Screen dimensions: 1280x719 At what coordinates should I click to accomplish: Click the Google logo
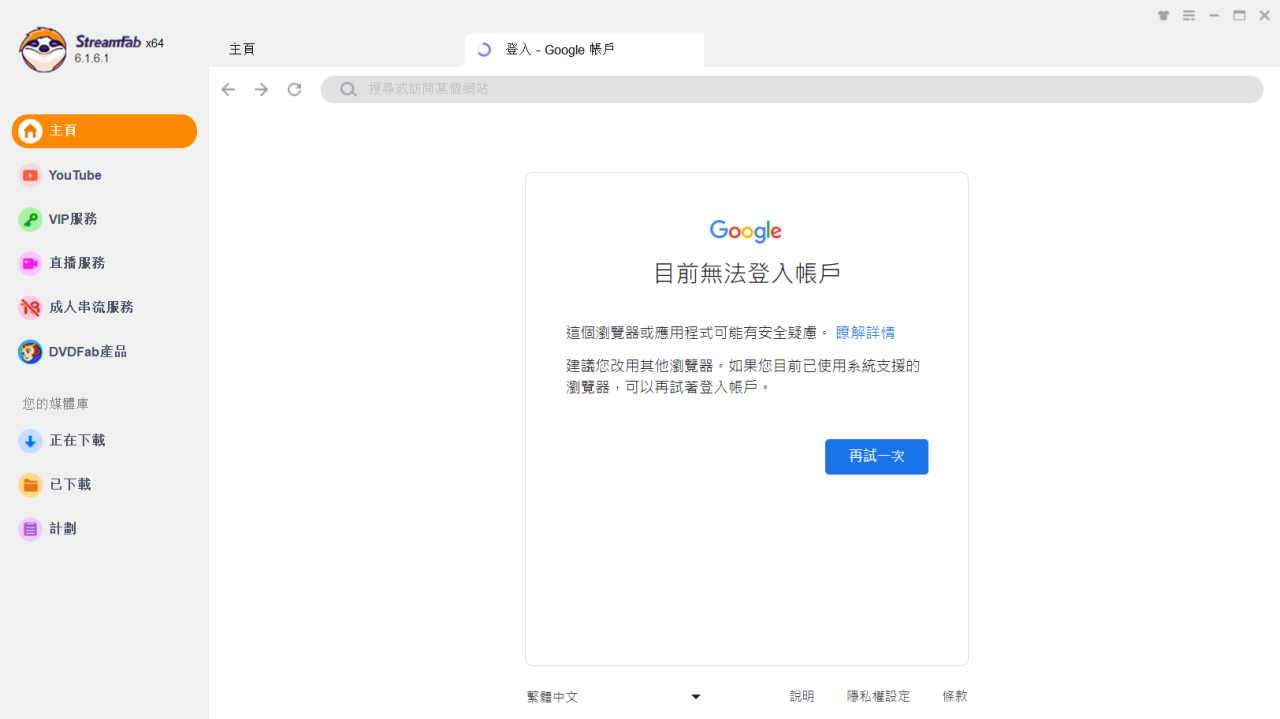pyautogui.click(x=746, y=231)
